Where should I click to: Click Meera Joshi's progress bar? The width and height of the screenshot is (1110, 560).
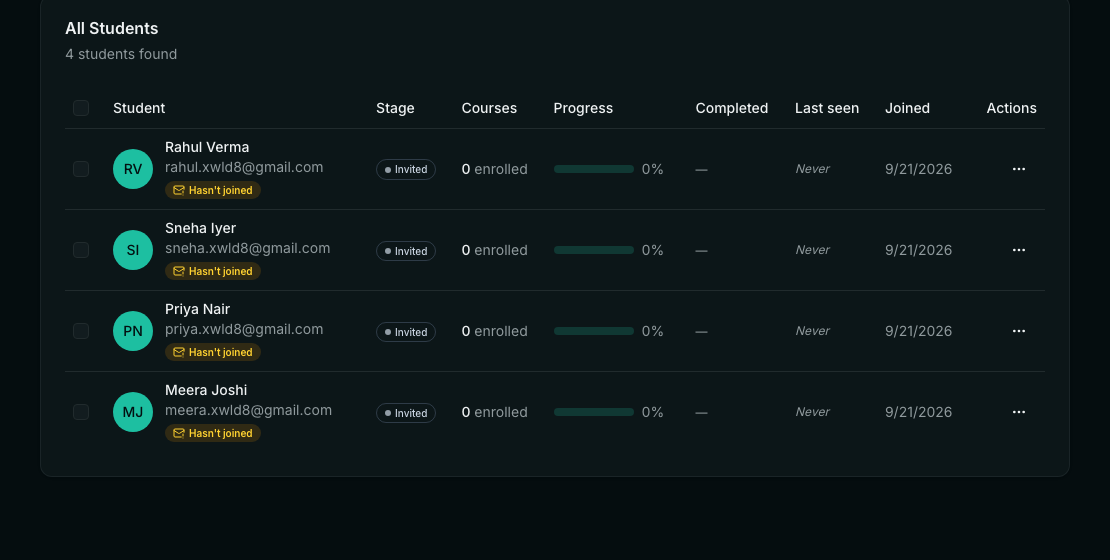click(594, 412)
